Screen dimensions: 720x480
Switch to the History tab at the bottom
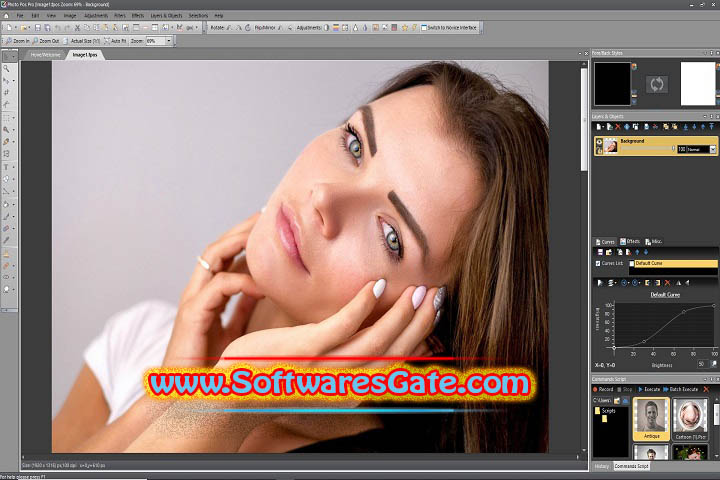coord(602,466)
